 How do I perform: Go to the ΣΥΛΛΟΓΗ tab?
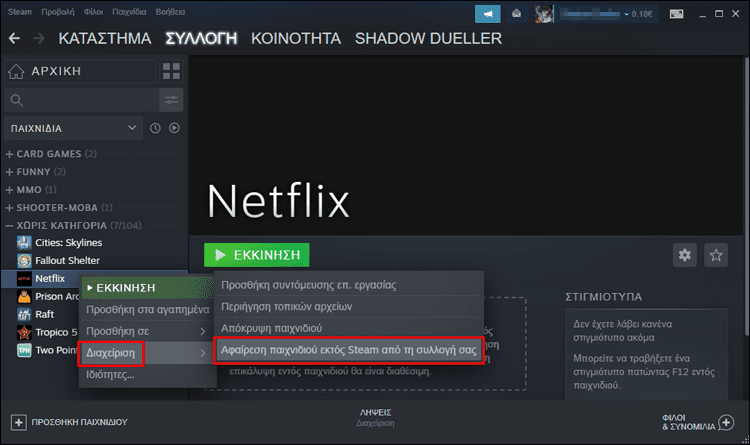pos(201,38)
